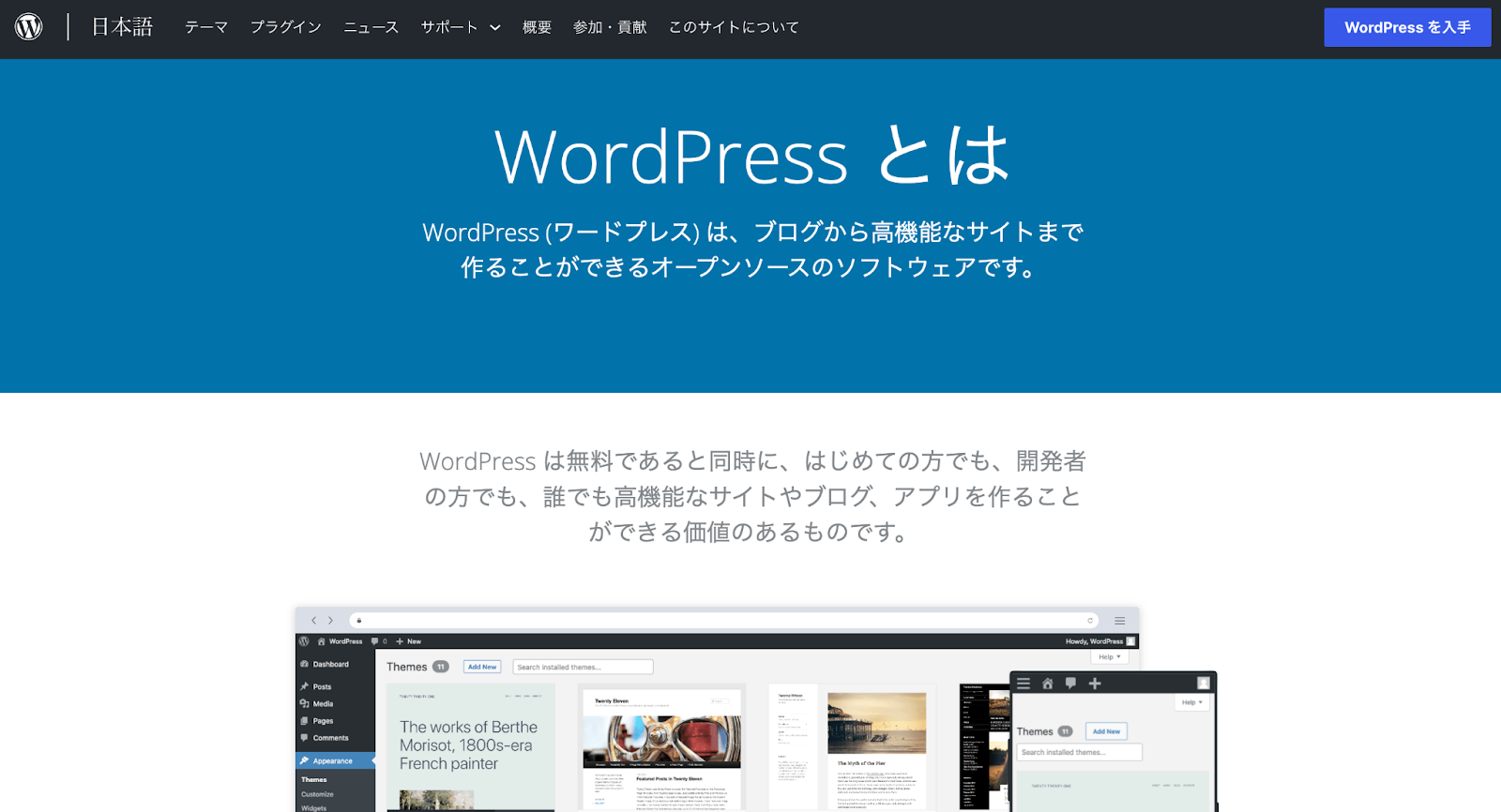
Task: Open the 概要 menu item
Action: (x=537, y=27)
